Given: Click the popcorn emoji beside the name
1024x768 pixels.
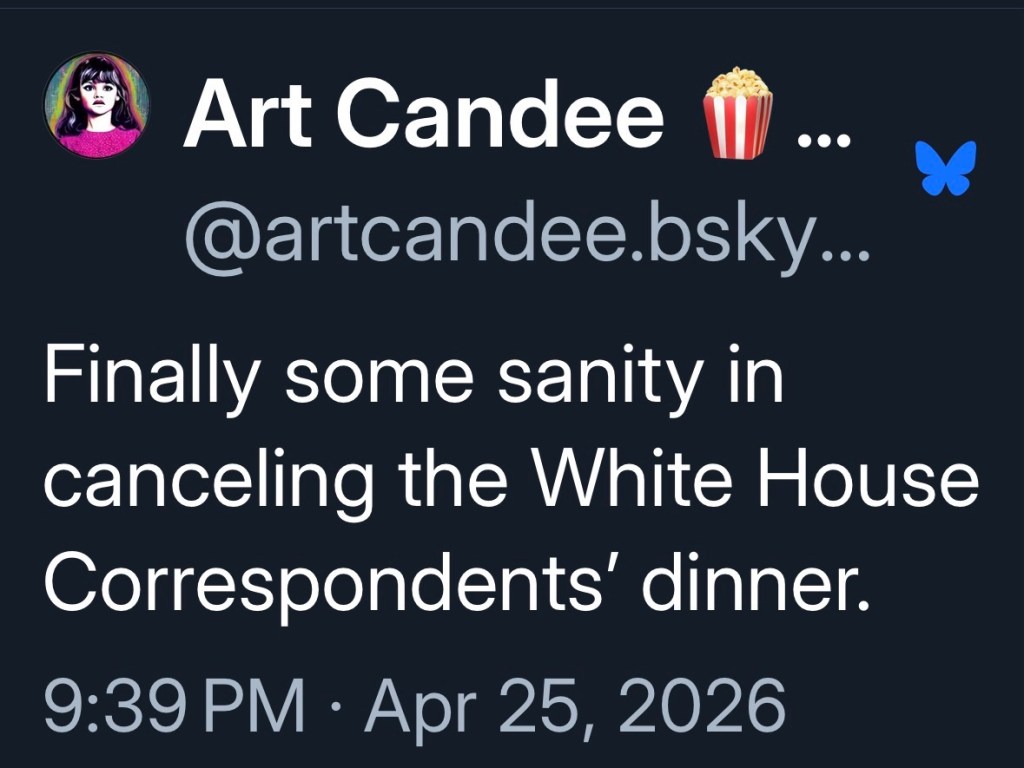Looking at the screenshot, I should [738, 113].
